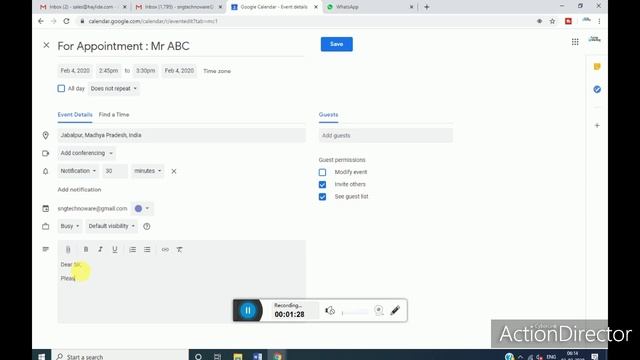This screenshot has height=360, width=640.
Task: Click the recorder microphone mute icon
Action: pos(330,311)
